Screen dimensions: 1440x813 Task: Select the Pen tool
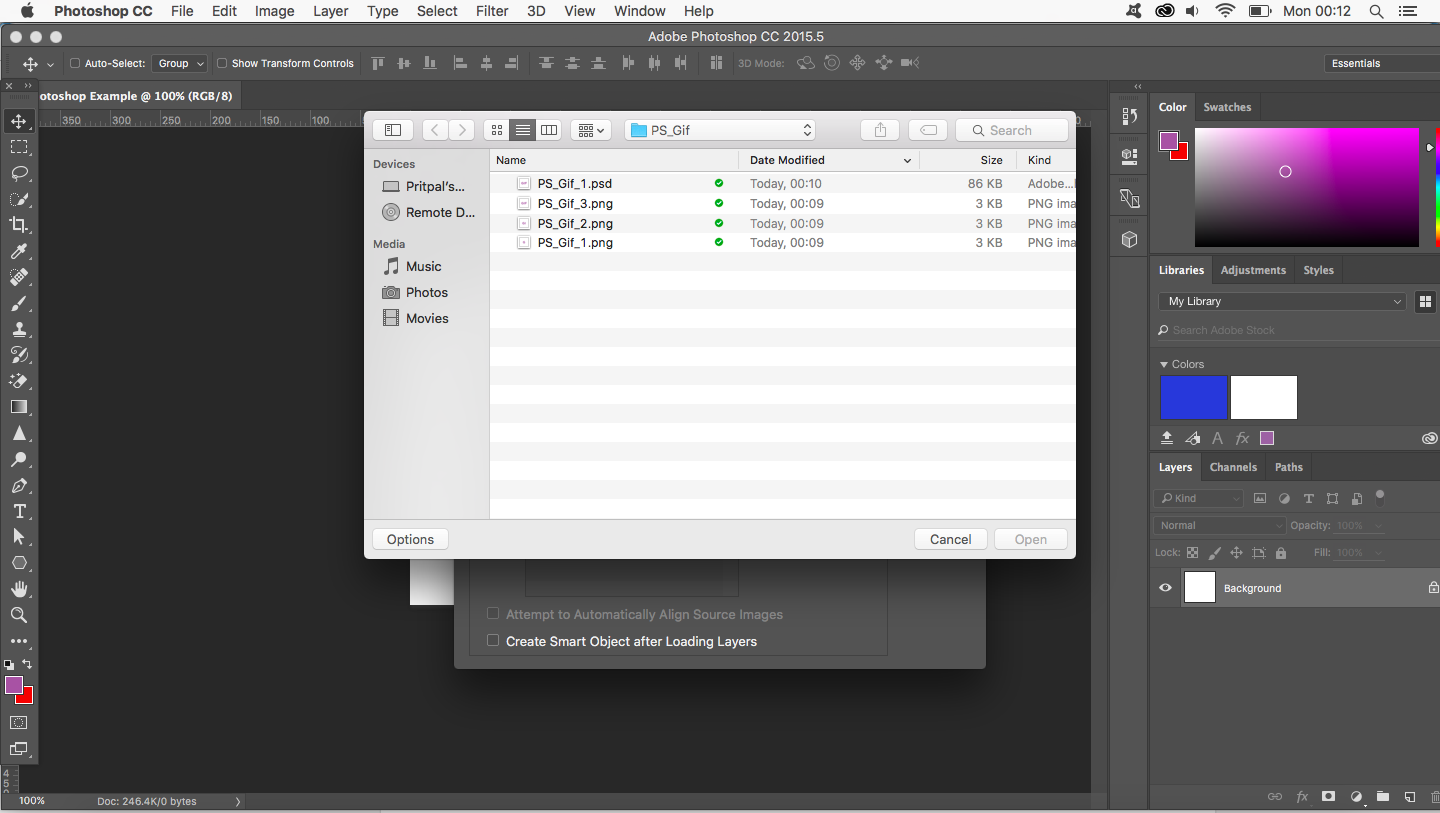(19, 485)
